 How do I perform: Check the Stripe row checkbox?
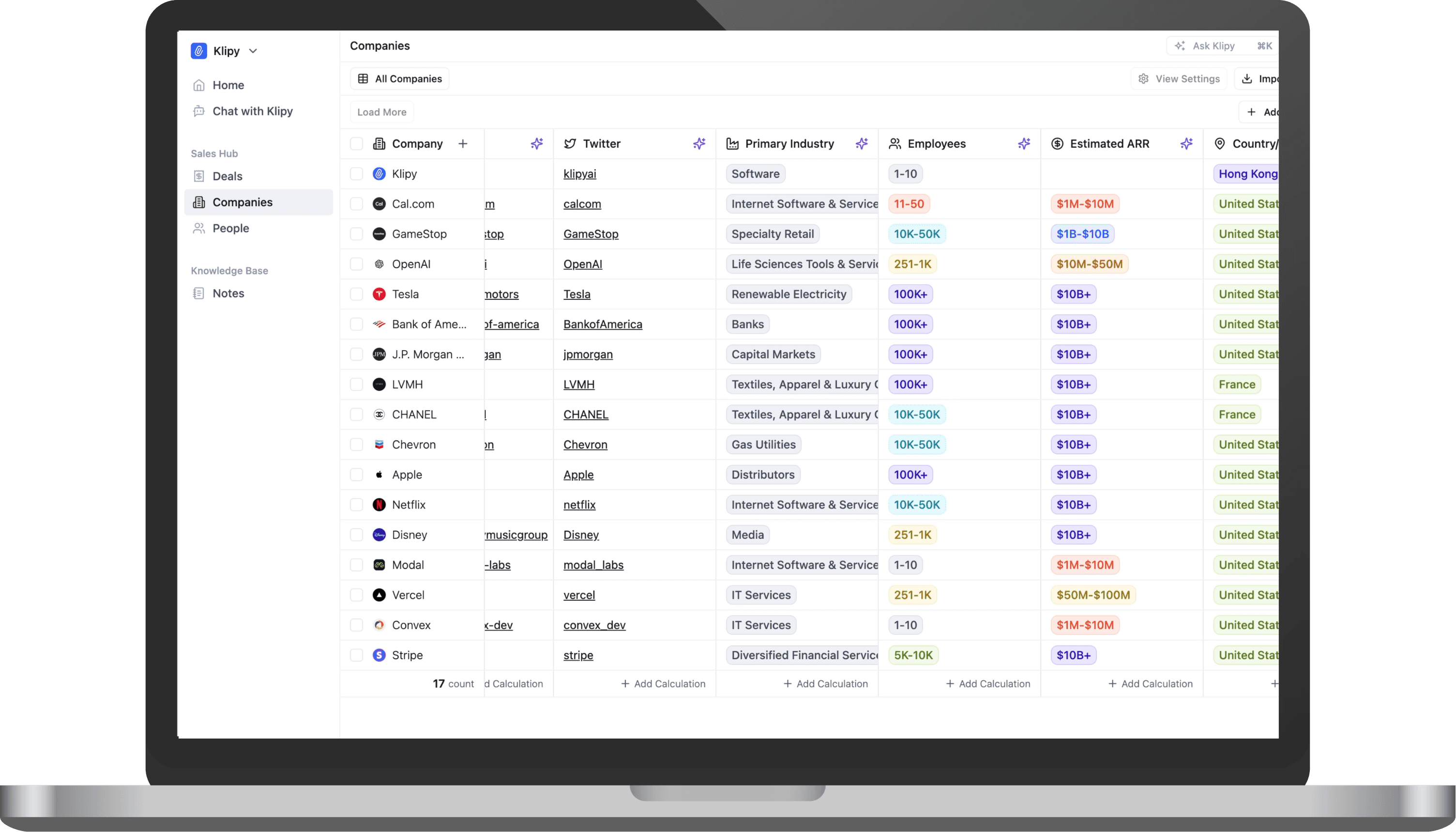[x=356, y=655]
